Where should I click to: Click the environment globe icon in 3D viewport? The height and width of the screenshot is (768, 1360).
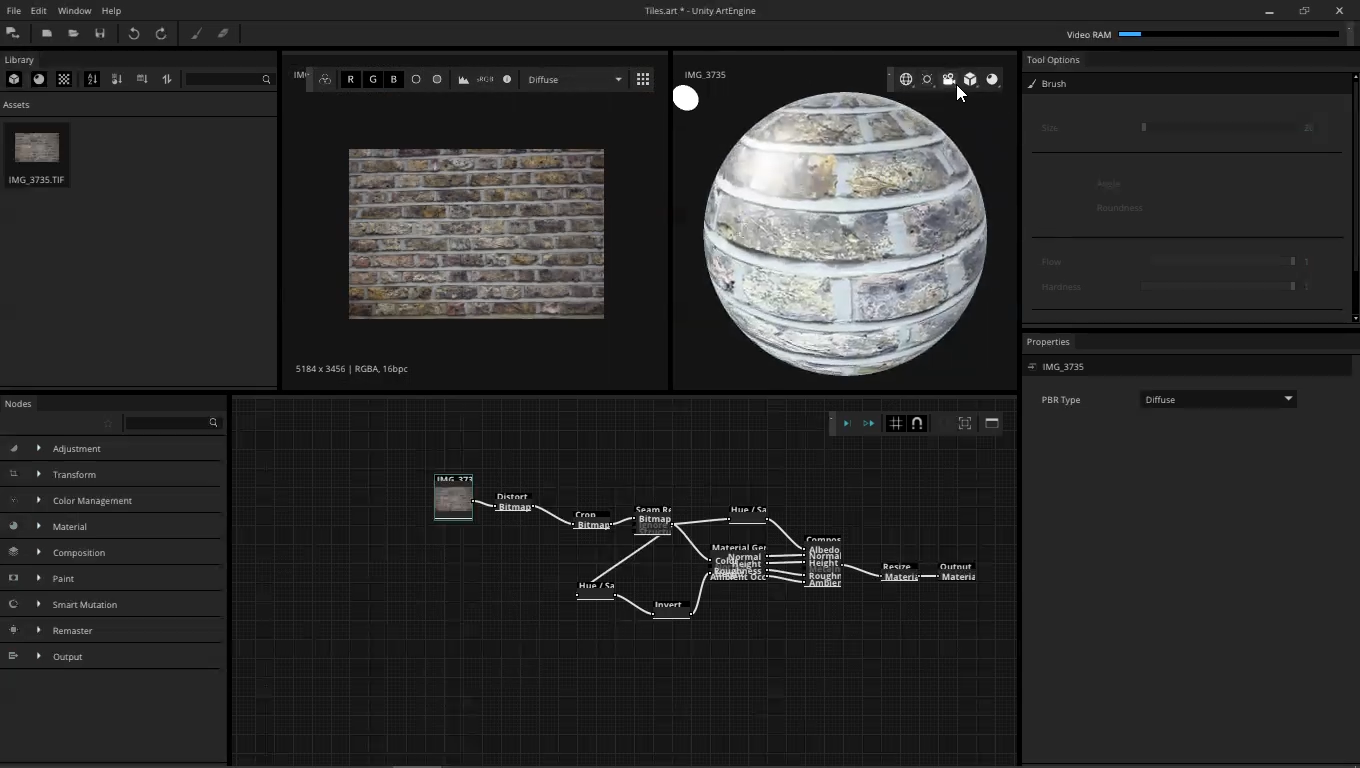(x=906, y=79)
